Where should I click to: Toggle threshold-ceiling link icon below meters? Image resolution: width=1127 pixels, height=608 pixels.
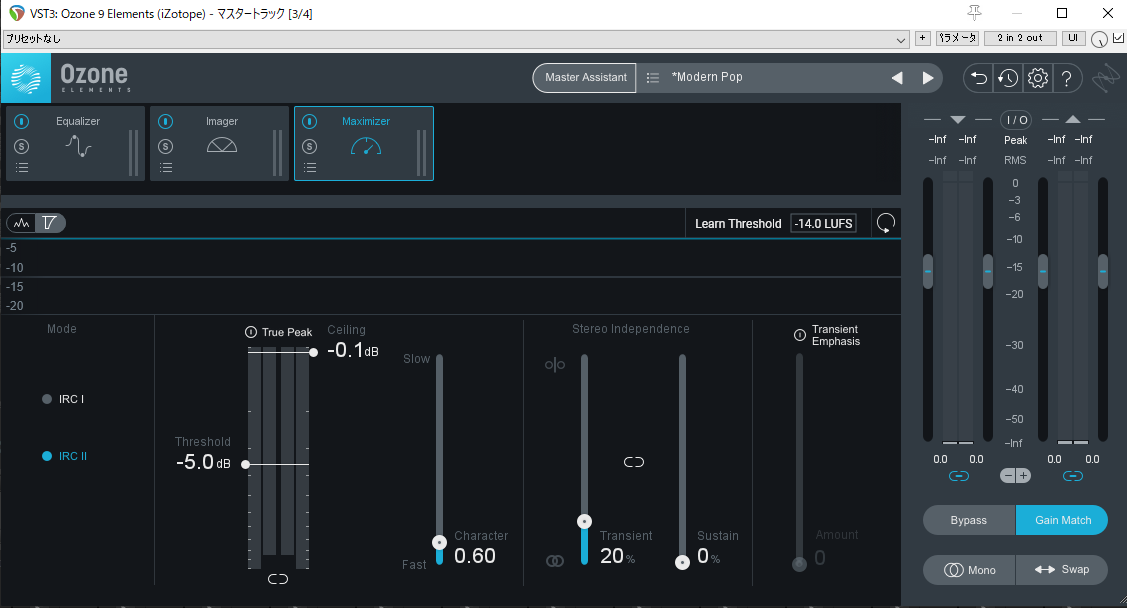[278, 579]
